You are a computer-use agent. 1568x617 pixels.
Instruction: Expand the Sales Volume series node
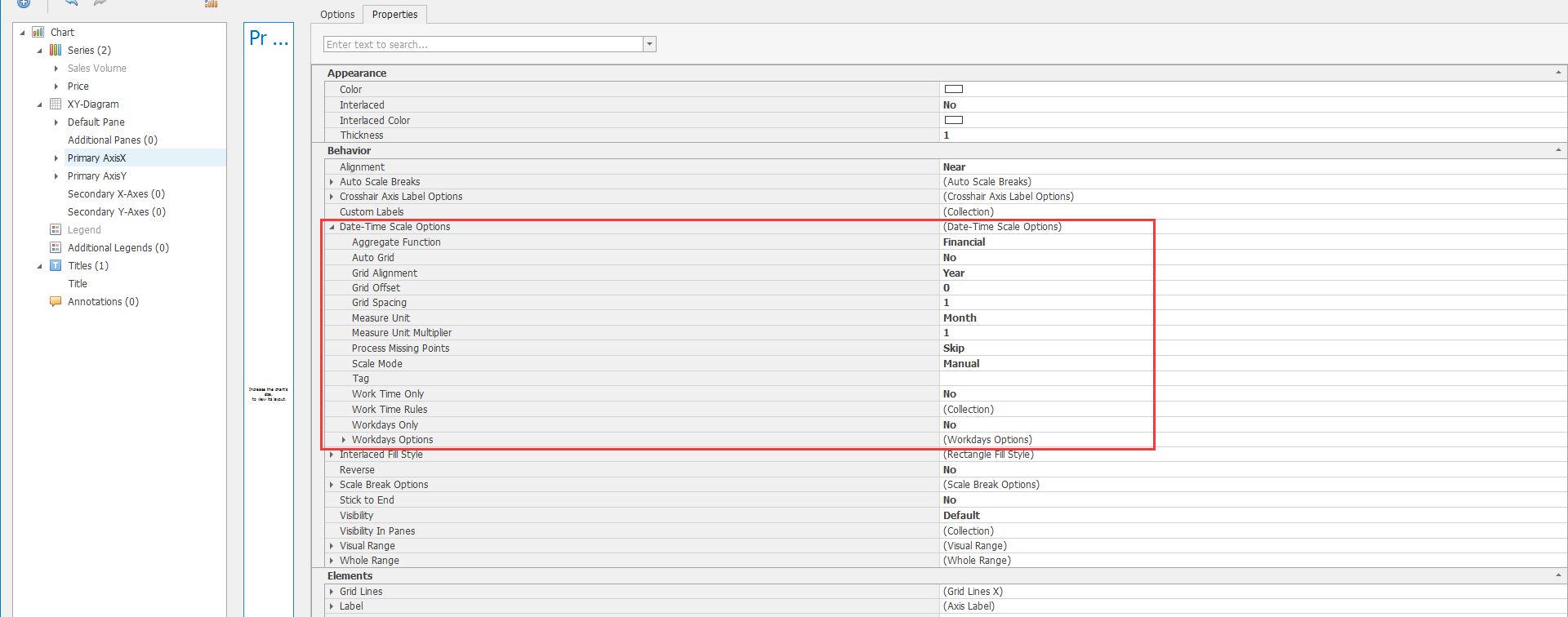(x=56, y=69)
